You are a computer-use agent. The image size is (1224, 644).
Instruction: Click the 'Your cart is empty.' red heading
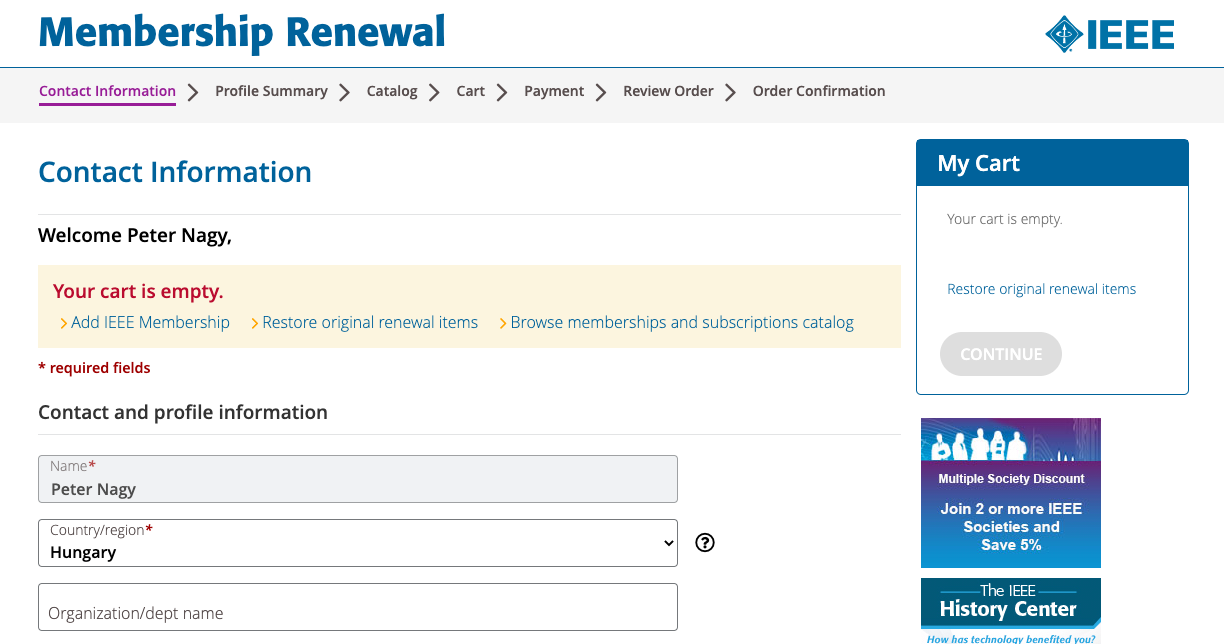point(138,291)
